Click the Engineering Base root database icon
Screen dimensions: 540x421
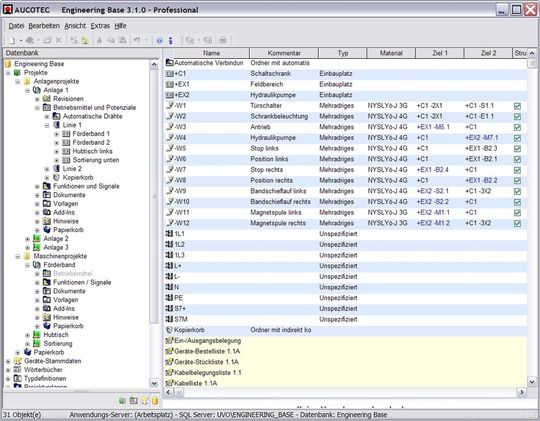point(8,64)
